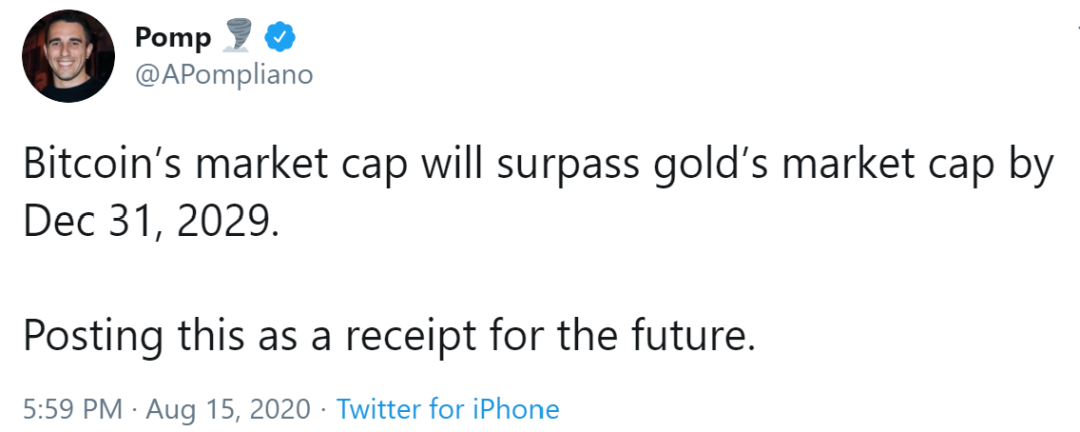Click the Aug 15, 2020 date

pyautogui.click(x=229, y=409)
